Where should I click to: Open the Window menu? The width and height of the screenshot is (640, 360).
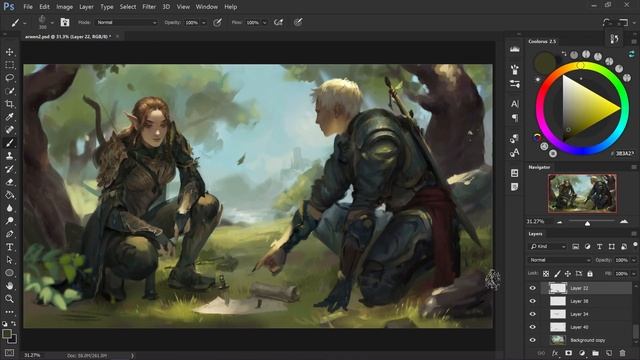207,7
